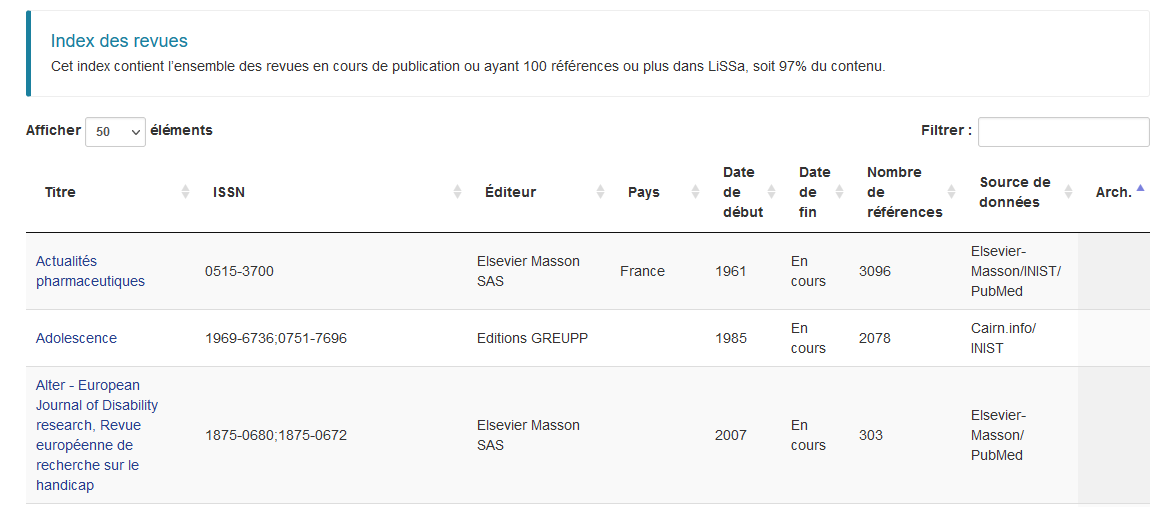This screenshot has height=507, width=1171.
Task: Click the Index des revues heading
Action: [119, 41]
